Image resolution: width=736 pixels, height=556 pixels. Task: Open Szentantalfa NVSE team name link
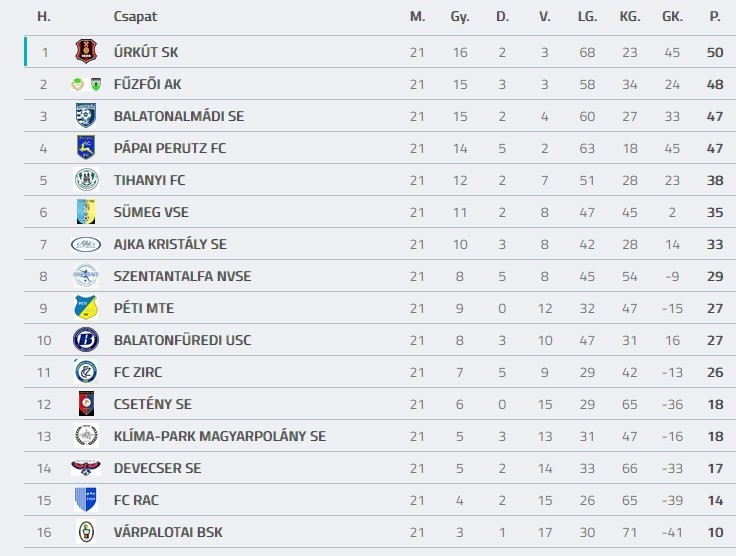[x=182, y=276]
